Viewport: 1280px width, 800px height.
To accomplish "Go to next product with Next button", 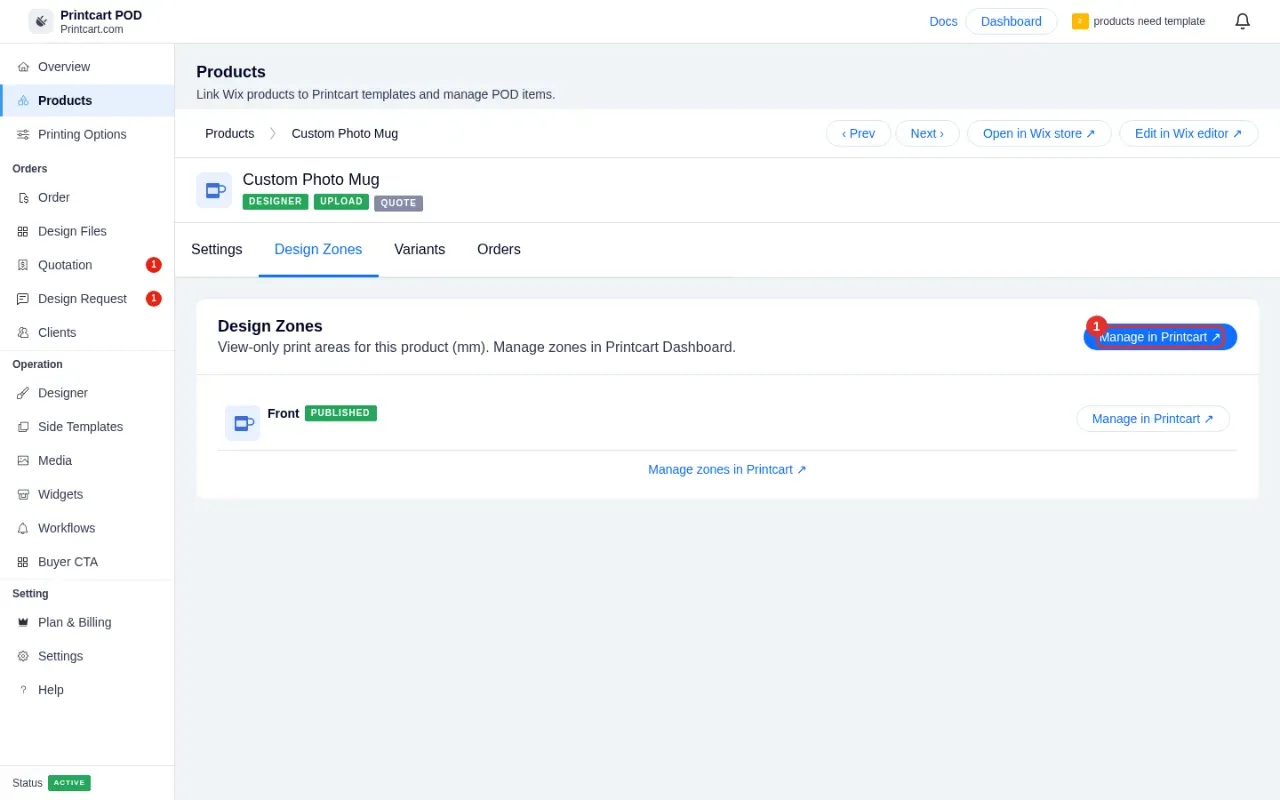I will point(927,134).
